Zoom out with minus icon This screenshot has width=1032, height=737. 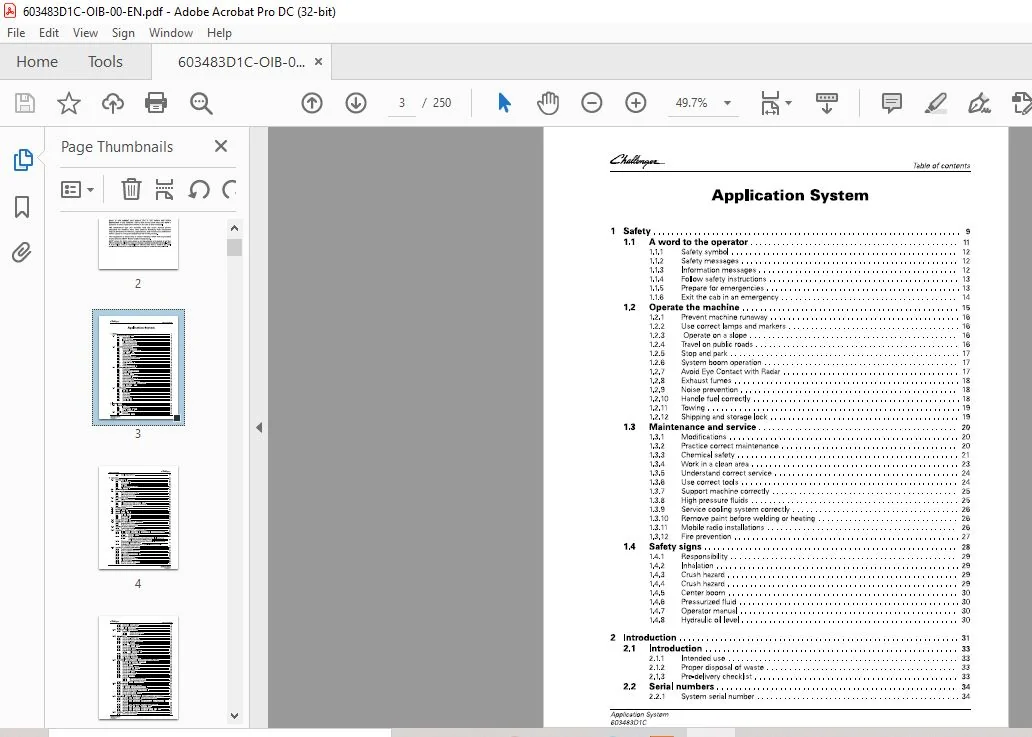[592, 103]
